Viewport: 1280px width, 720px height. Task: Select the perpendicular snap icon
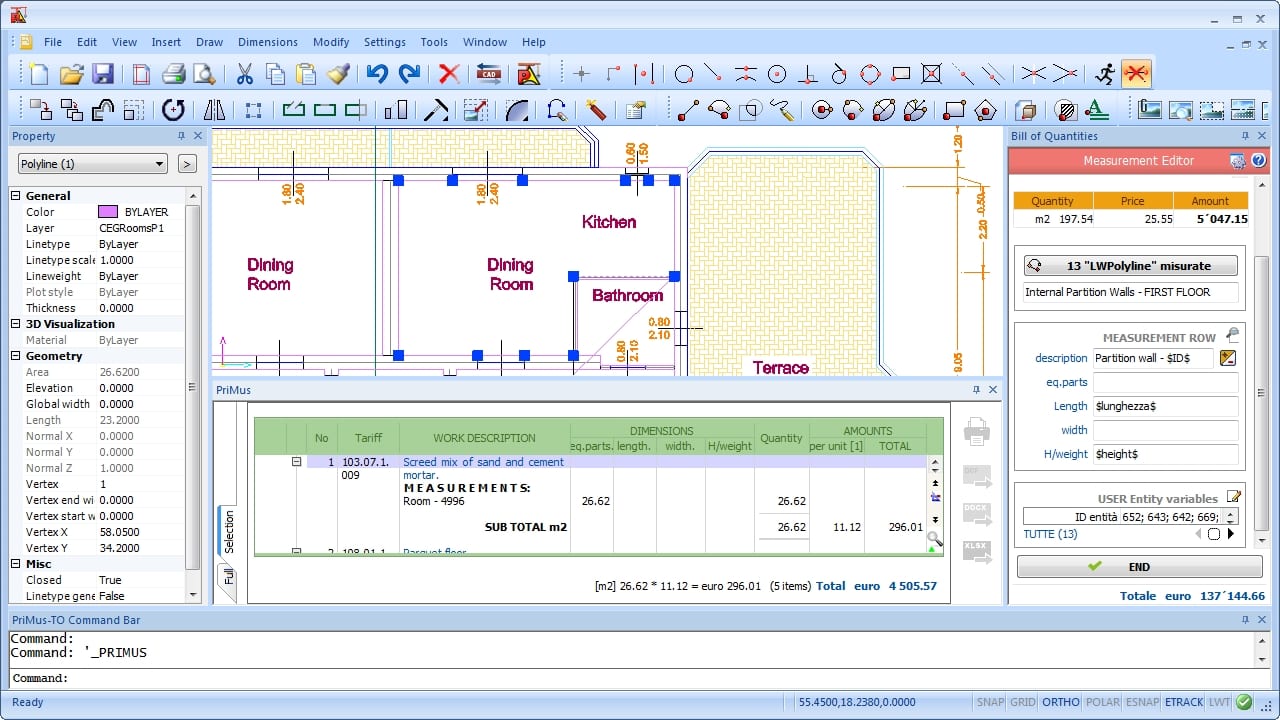click(x=808, y=74)
